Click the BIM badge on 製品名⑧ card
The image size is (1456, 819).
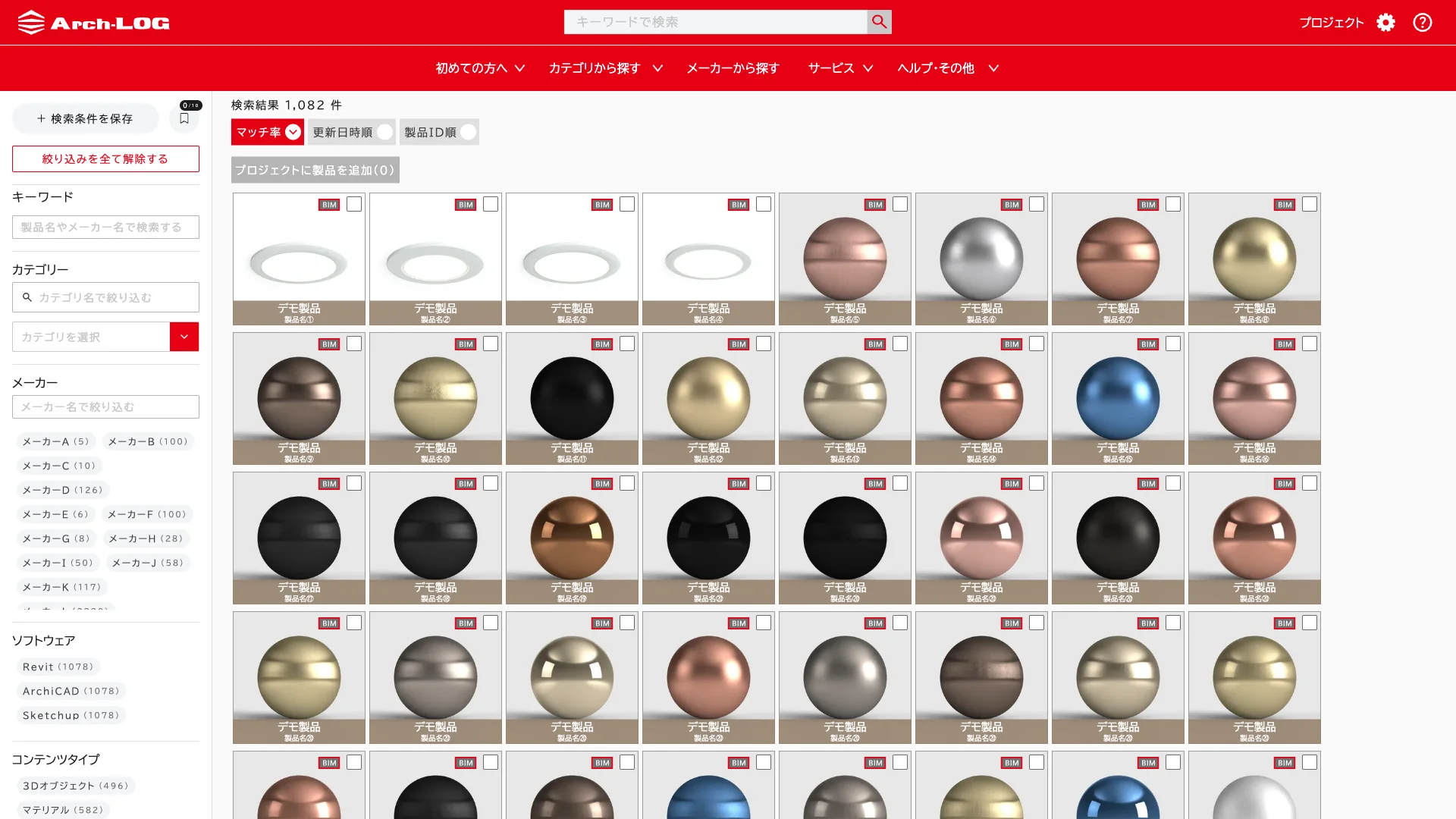coord(1285,205)
